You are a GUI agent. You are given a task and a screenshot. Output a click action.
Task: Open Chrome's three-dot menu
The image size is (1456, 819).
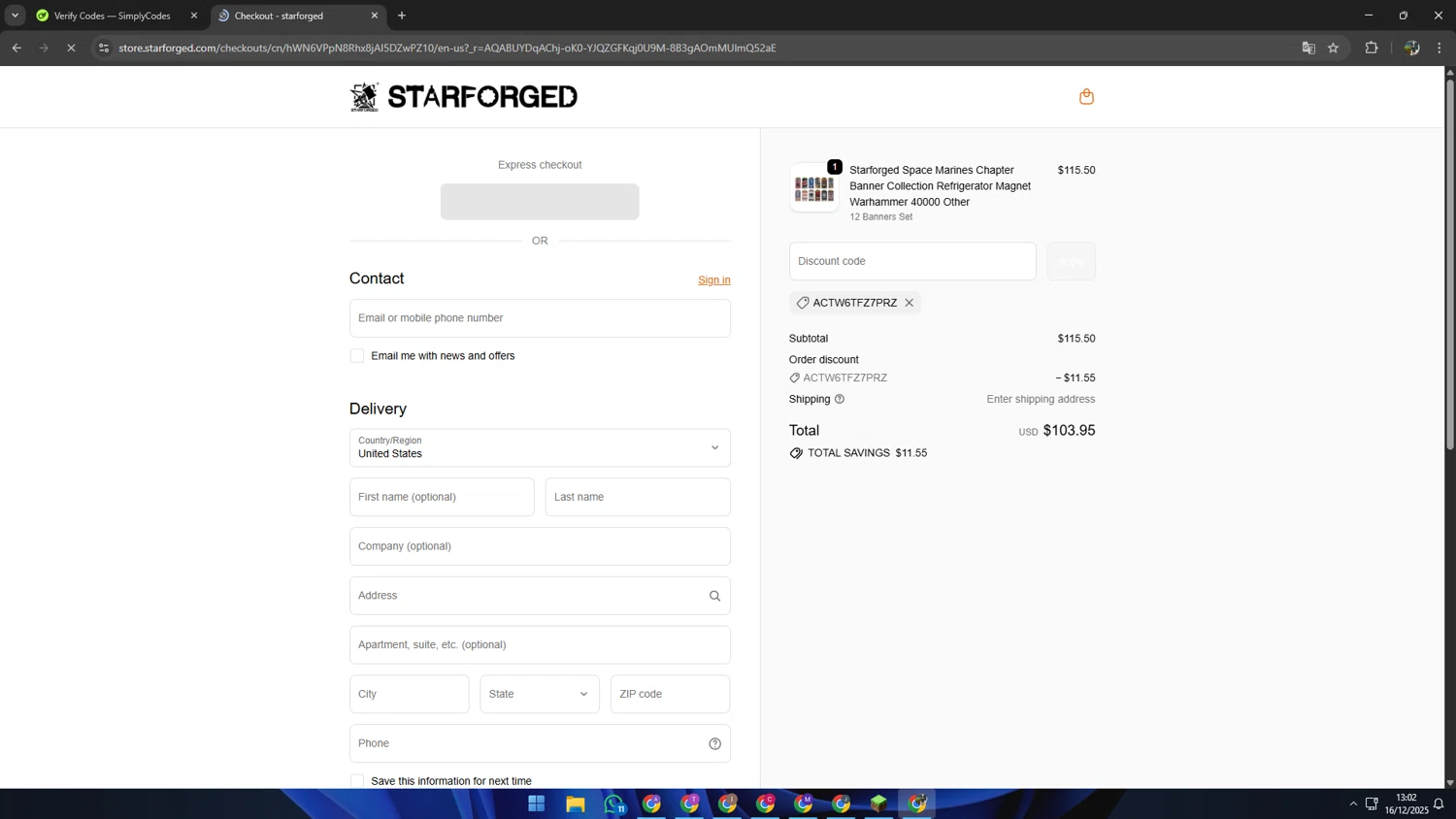point(1439,48)
